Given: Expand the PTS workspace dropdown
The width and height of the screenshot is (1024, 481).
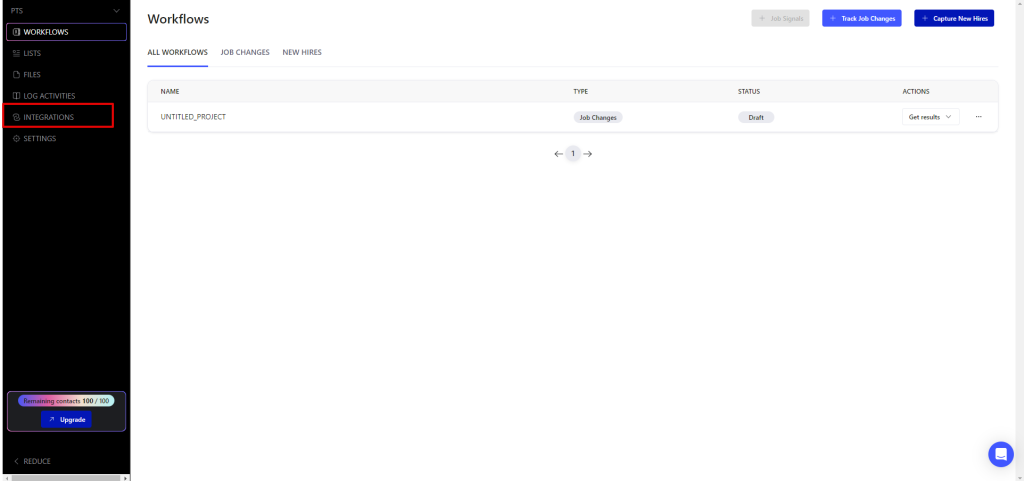Looking at the screenshot, I should coord(116,10).
